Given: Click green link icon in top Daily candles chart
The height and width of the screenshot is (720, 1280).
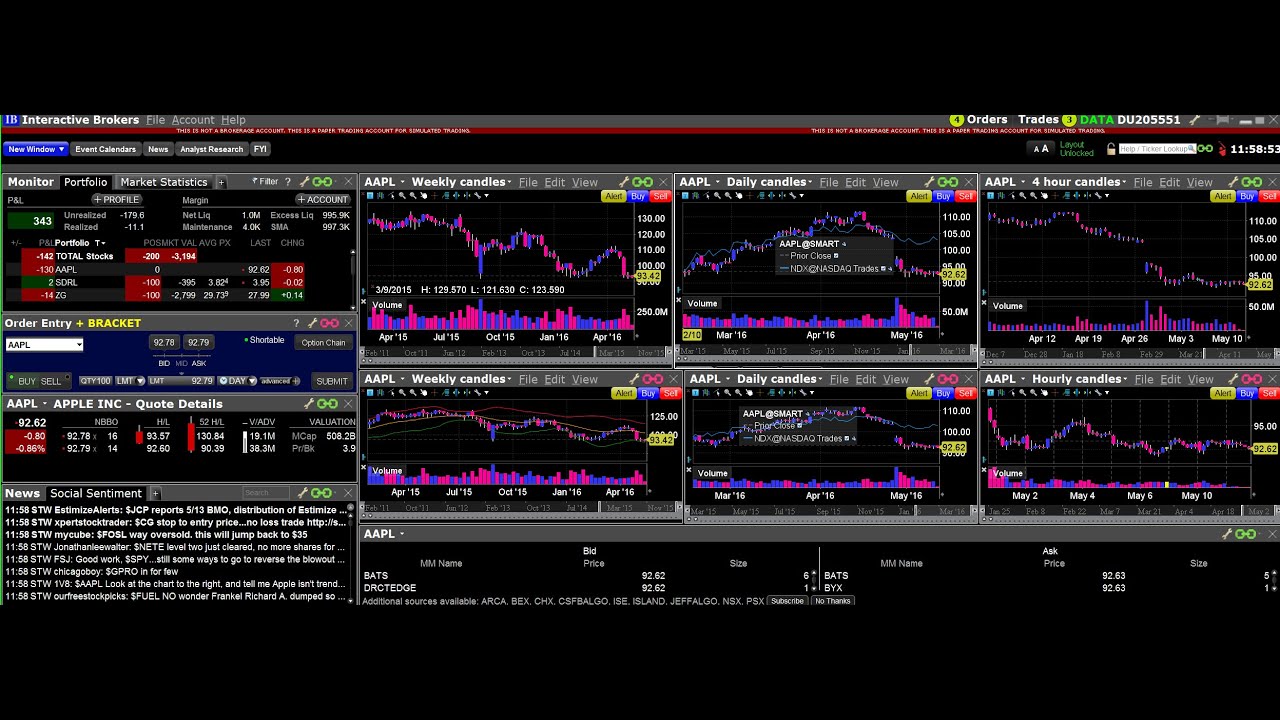Looking at the screenshot, I should [x=947, y=182].
